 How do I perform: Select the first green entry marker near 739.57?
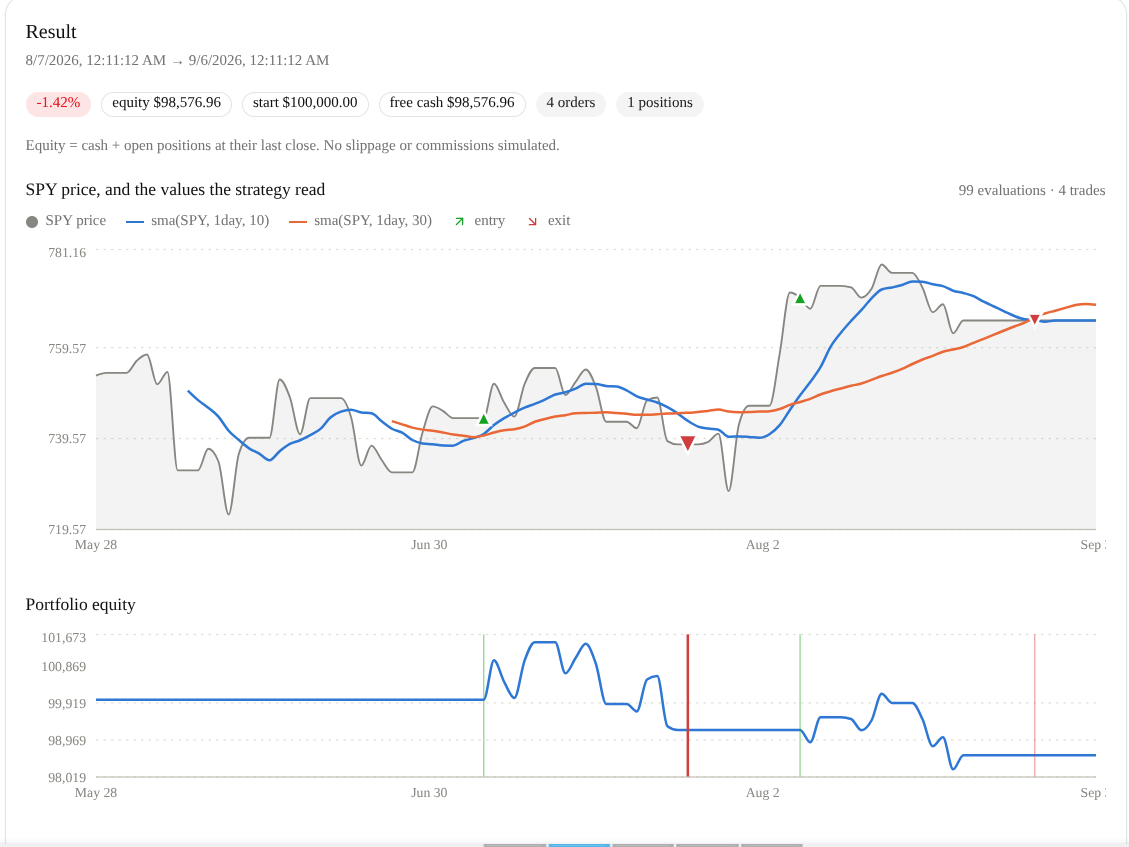484,419
